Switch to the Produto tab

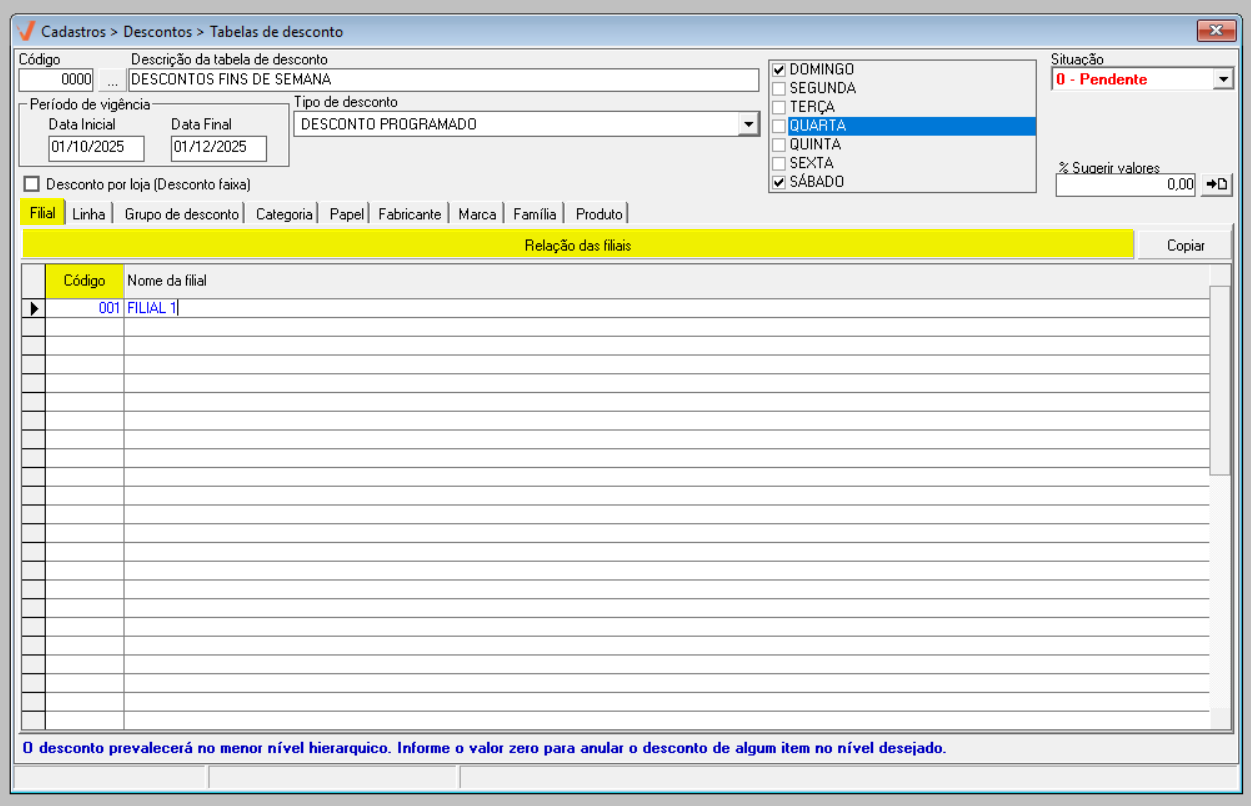pyautogui.click(x=599, y=214)
